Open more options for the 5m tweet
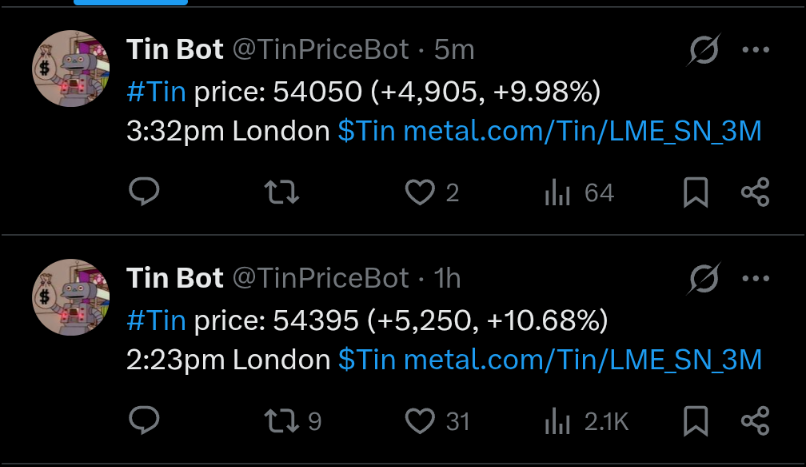The image size is (806, 467). coord(755,50)
